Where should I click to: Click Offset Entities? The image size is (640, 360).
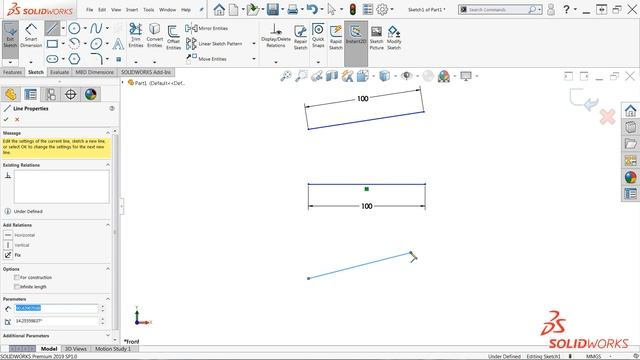(173, 37)
